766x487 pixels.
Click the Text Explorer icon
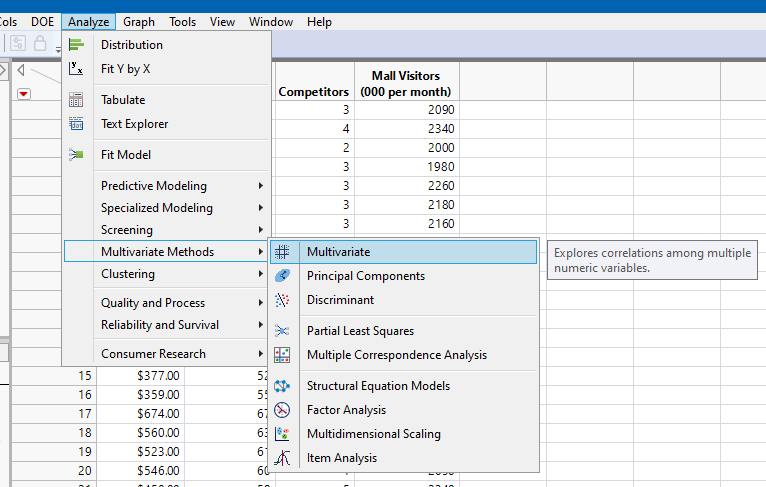coord(76,124)
